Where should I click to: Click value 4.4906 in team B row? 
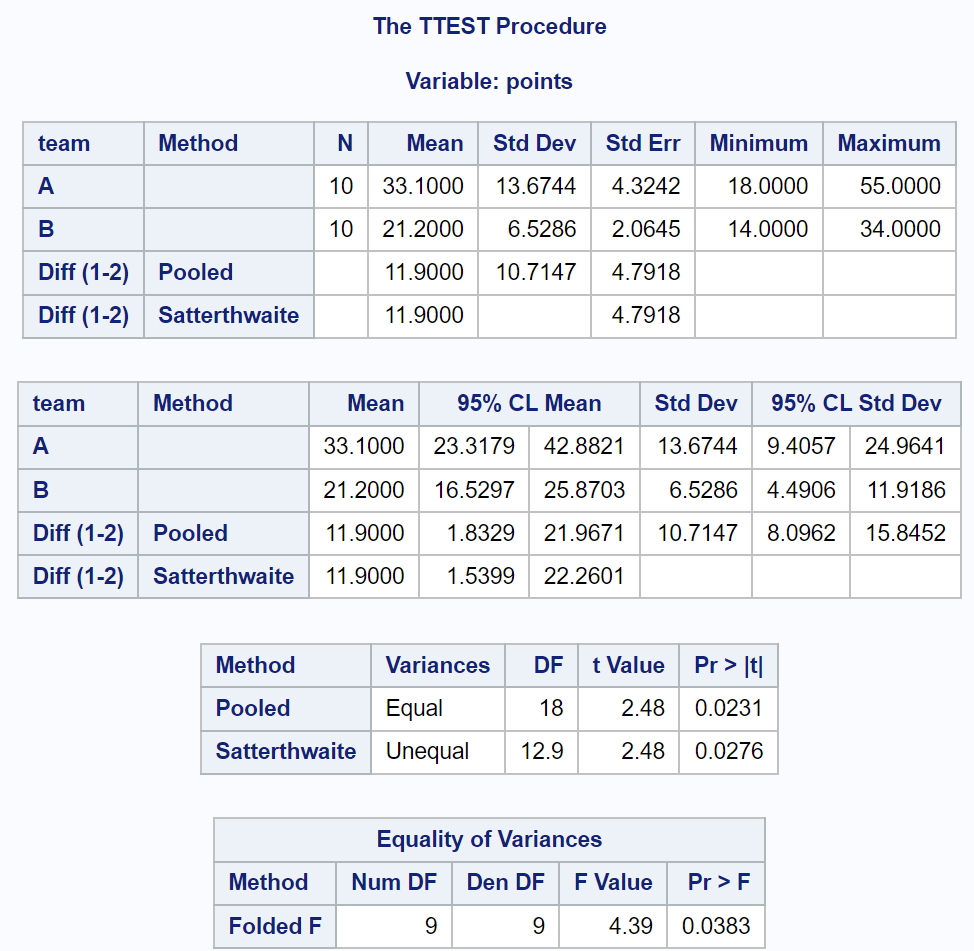click(x=801, y=490)
